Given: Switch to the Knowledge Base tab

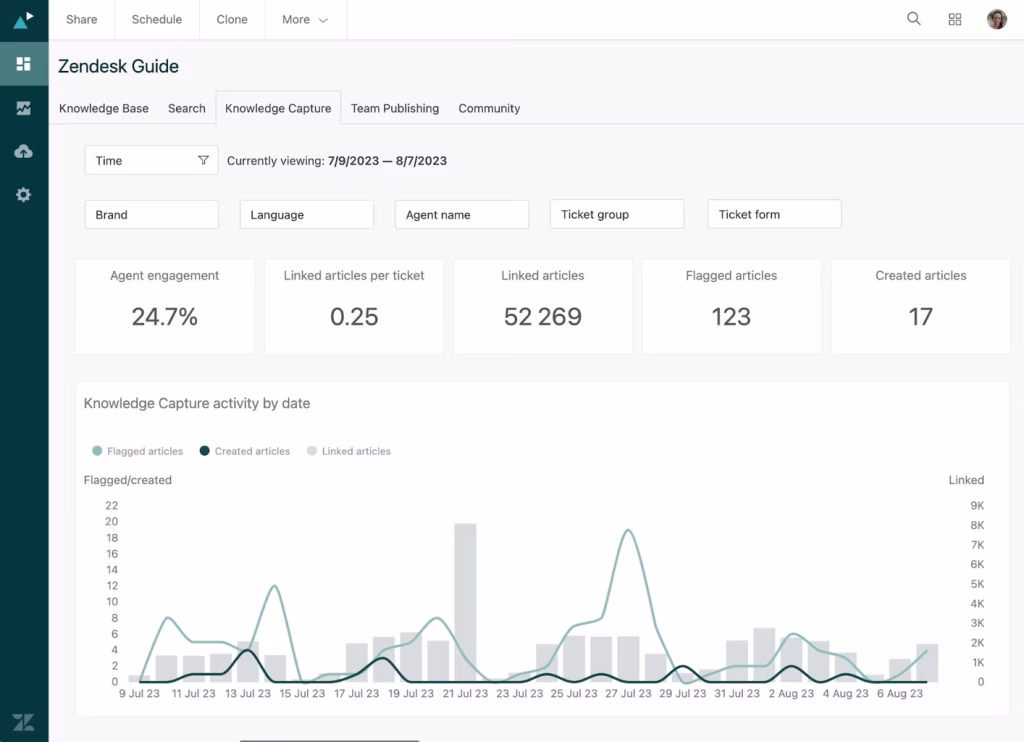Looking at the screenshot, I should (104, 108).
